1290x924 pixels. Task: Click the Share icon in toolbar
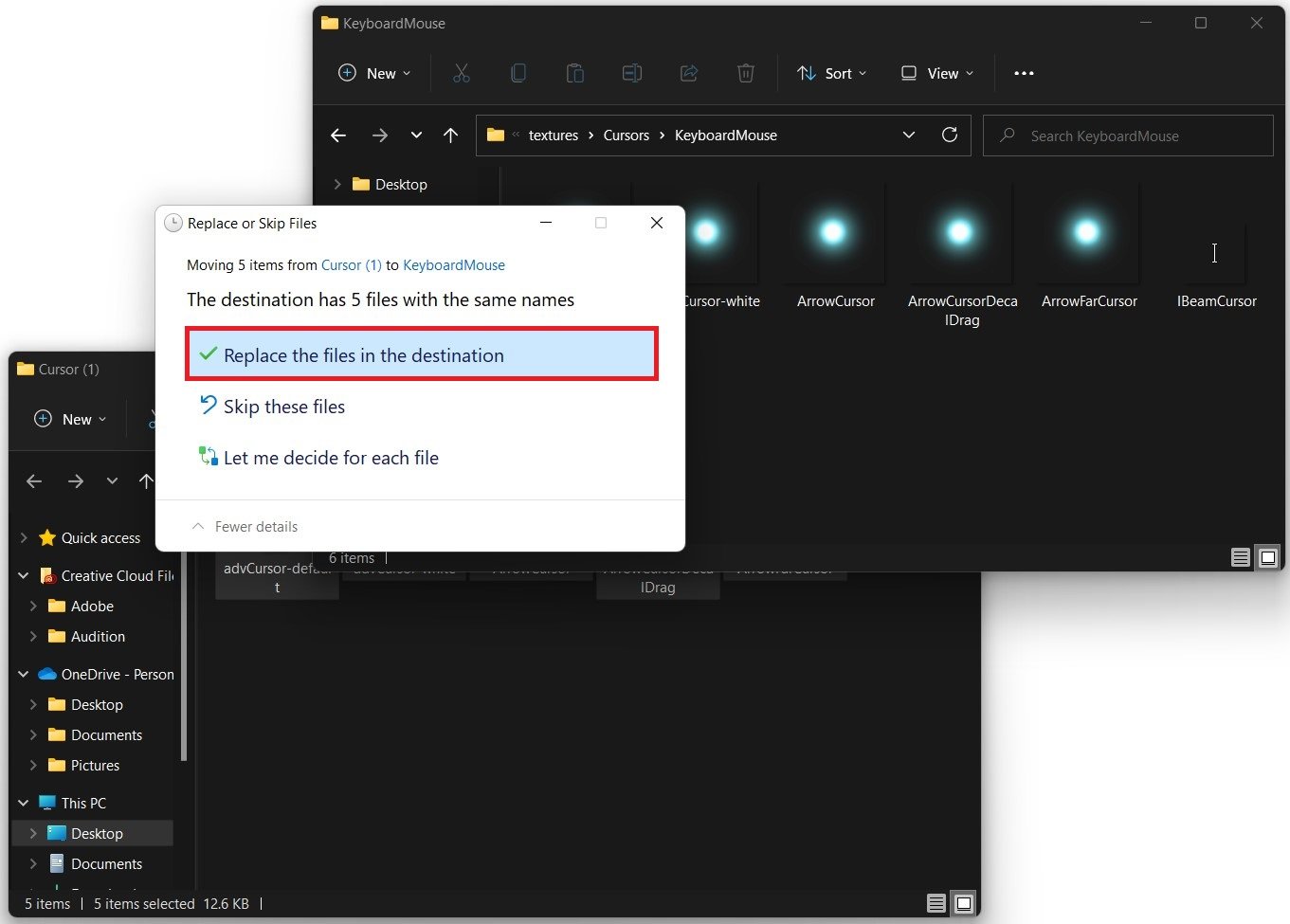pyautogui.click(x=689, y=73)
